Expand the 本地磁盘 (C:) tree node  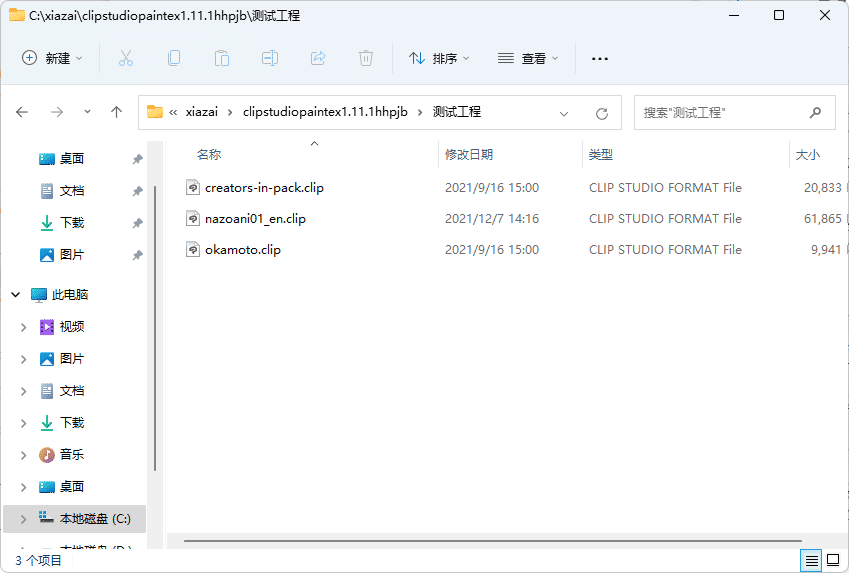click(x=23, y=519)
